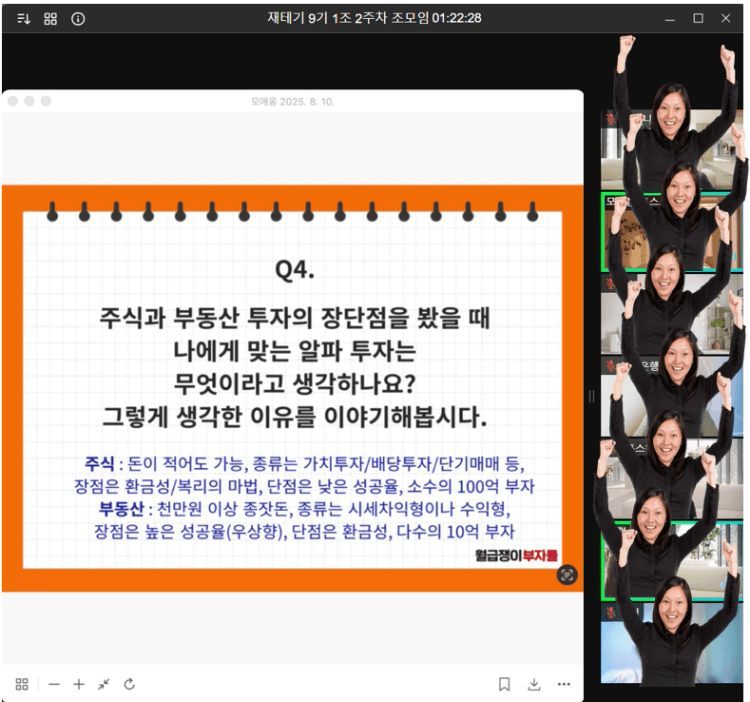Image resolution: width=750 pixels, height=702 pixels.
Task: Click the sort order icon in title bar
Action: click(x=23, y=18)
